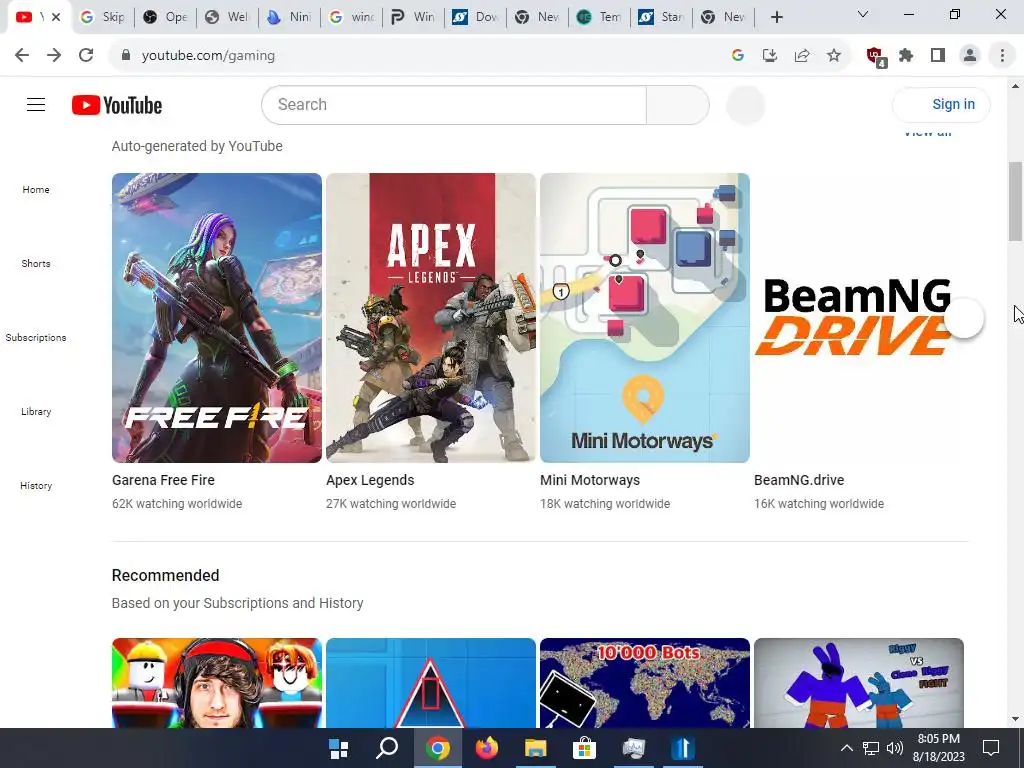Click the Google icon in the address bar
Image resolution: width=1024 pixels, height=768 pixels.
coord(738,56)
